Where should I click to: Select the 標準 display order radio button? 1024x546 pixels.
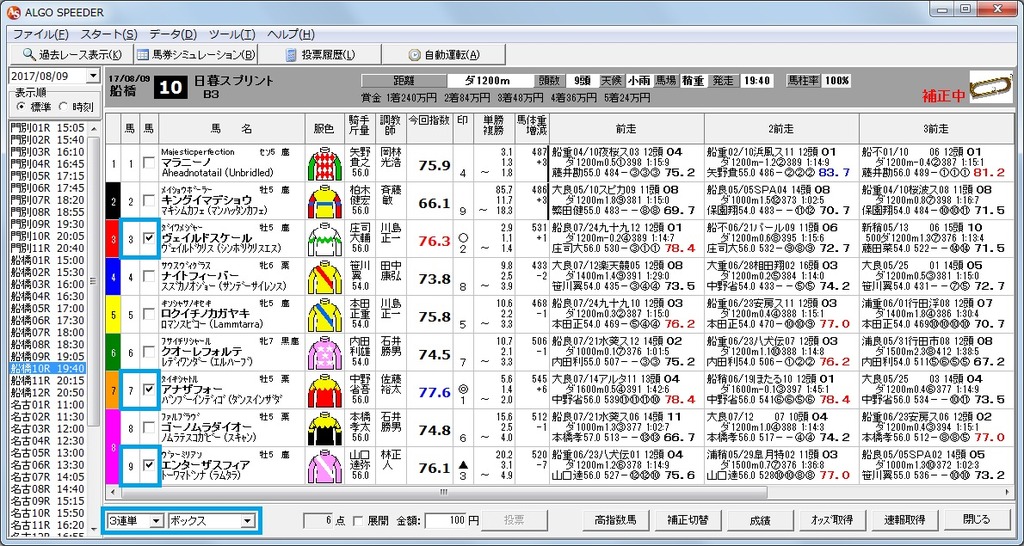point(22,106)
